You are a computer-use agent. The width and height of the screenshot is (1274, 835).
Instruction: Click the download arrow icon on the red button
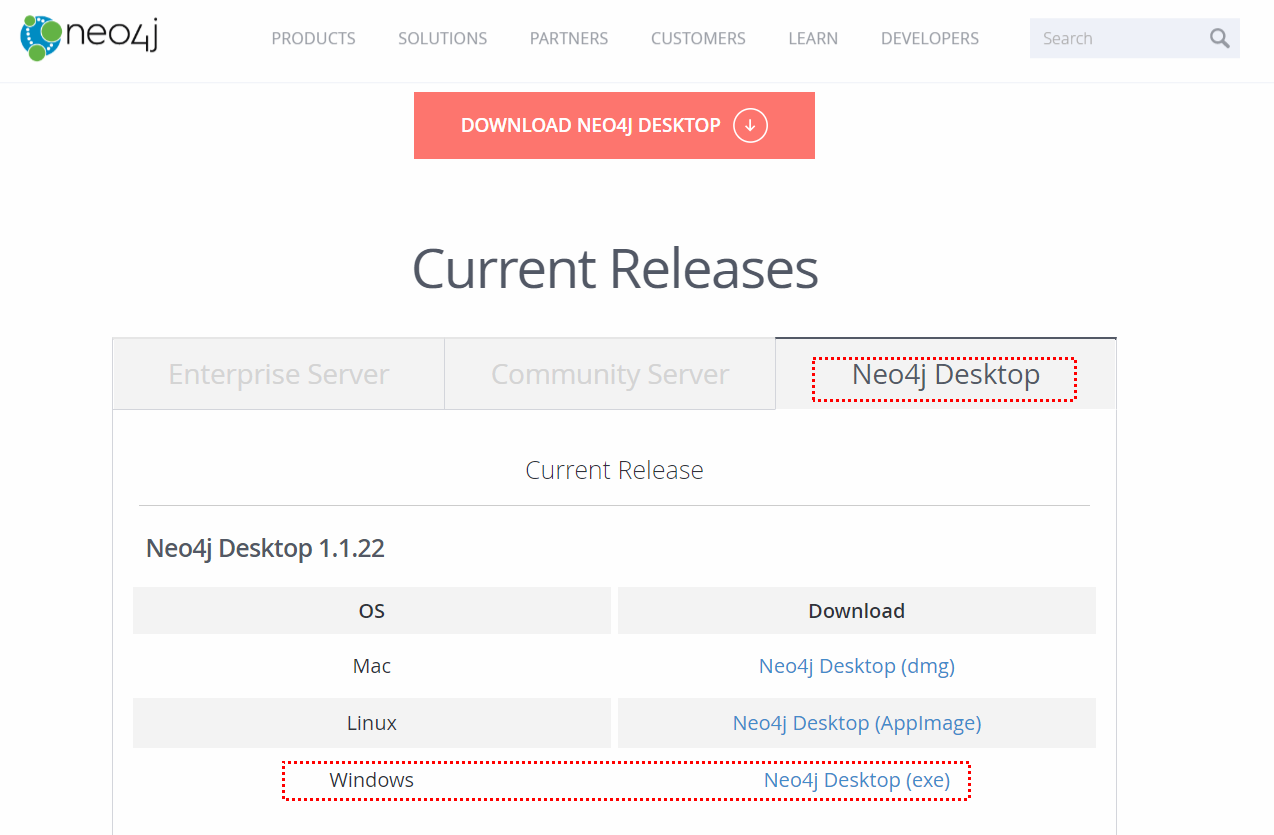point(749,125)
